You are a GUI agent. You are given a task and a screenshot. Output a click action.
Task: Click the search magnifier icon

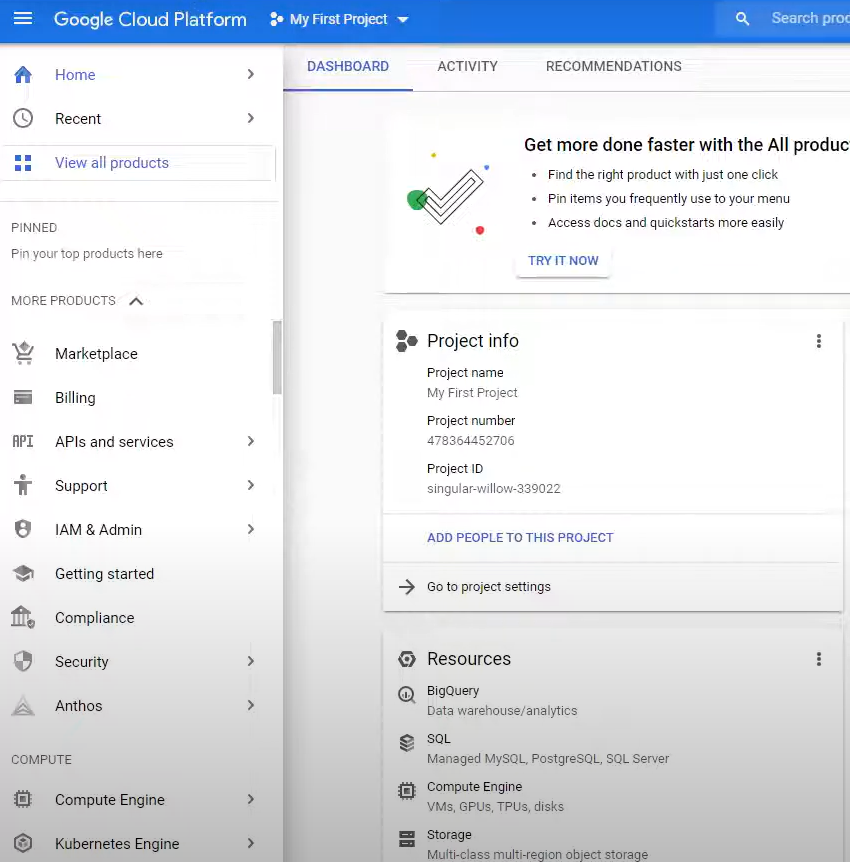click(742, 19)
